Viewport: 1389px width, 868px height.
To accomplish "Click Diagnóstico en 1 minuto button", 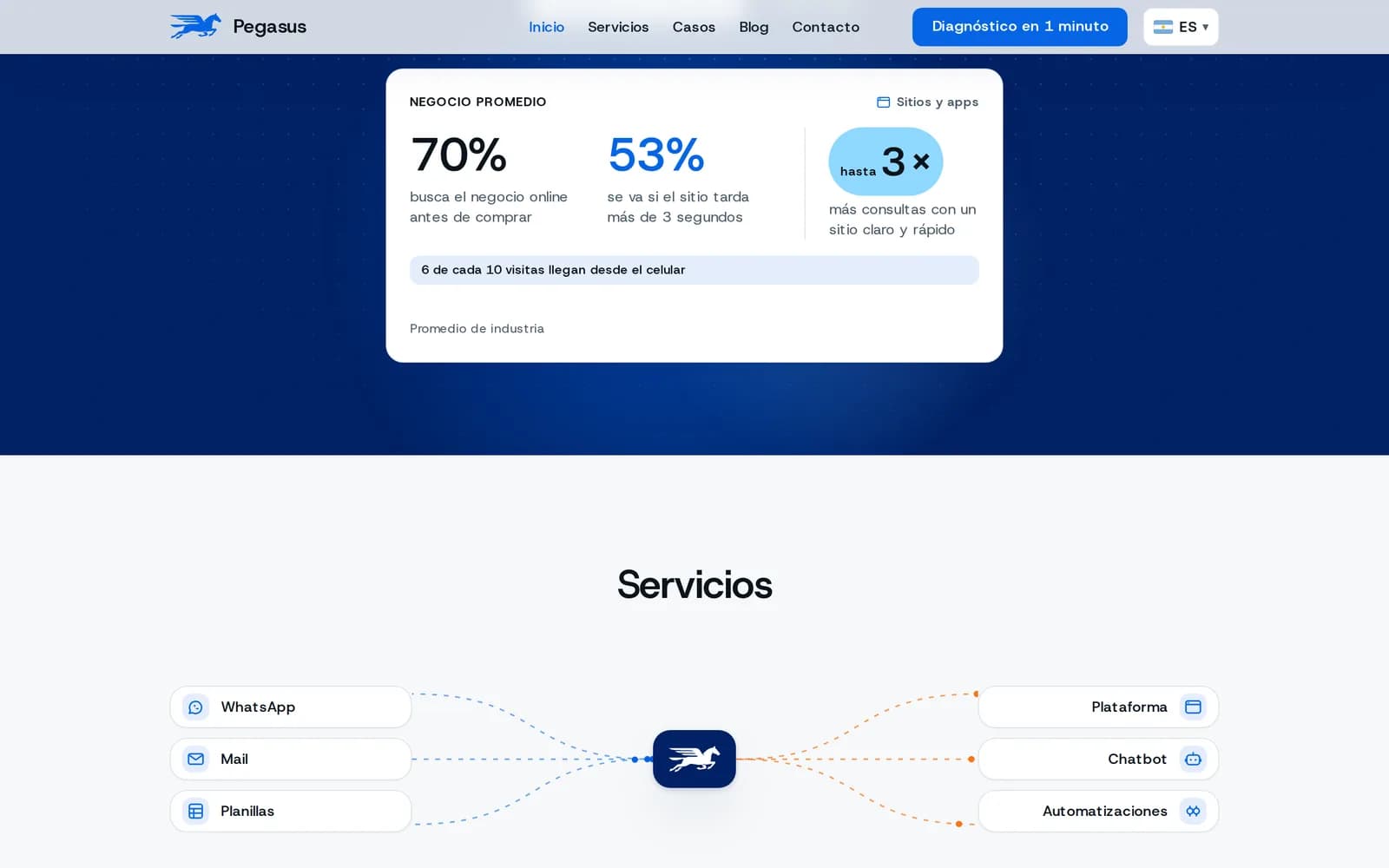I will coord(1020,27).
